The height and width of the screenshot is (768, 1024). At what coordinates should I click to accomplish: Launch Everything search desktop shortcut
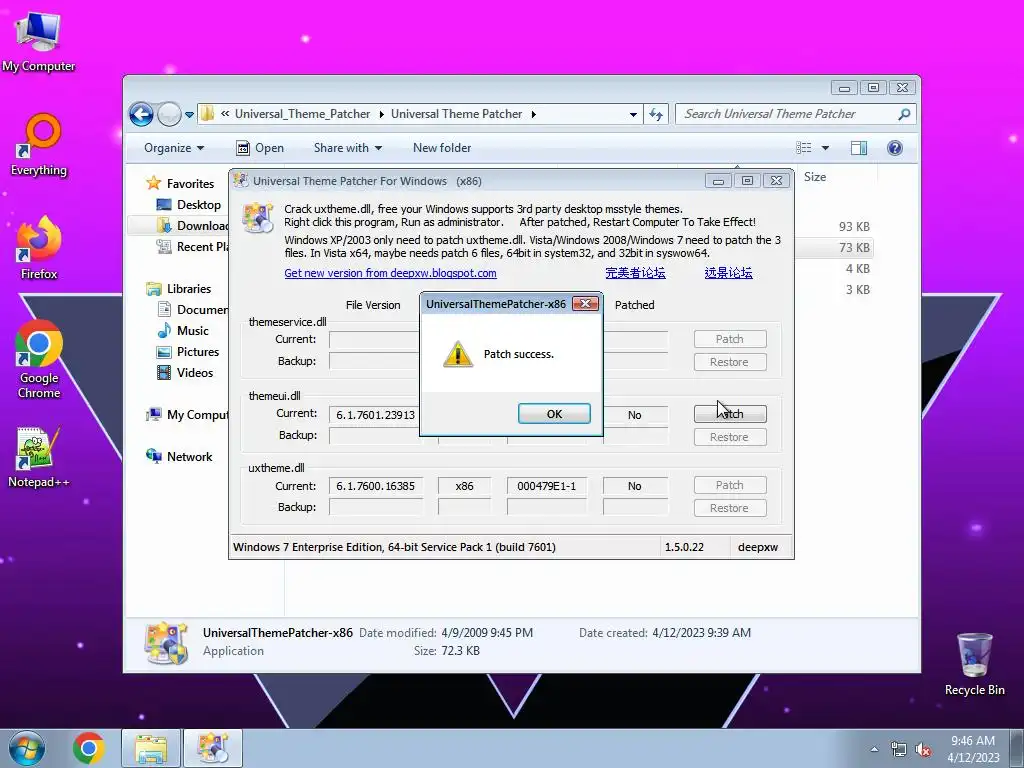pos(39,146)
